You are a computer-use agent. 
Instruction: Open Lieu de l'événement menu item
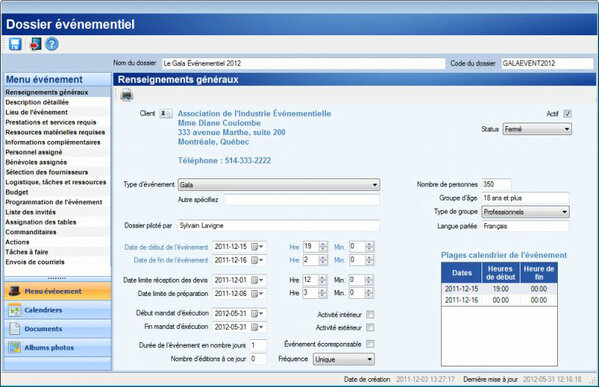click(57, 112)
